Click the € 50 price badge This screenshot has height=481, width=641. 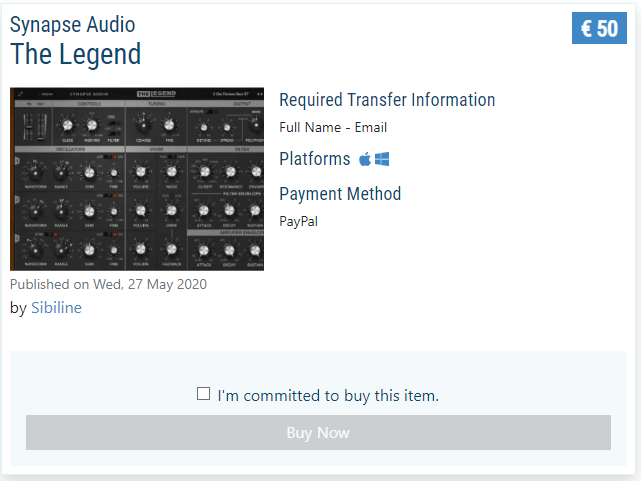(599, 28)
